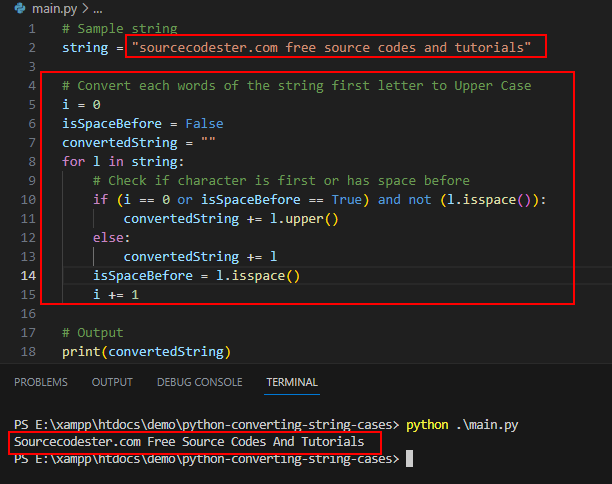This screenshot has width=612, height=484.
Task: Click the terminal cursor at the last prompt
Action: pyautogui.click(x=409, y=459)
